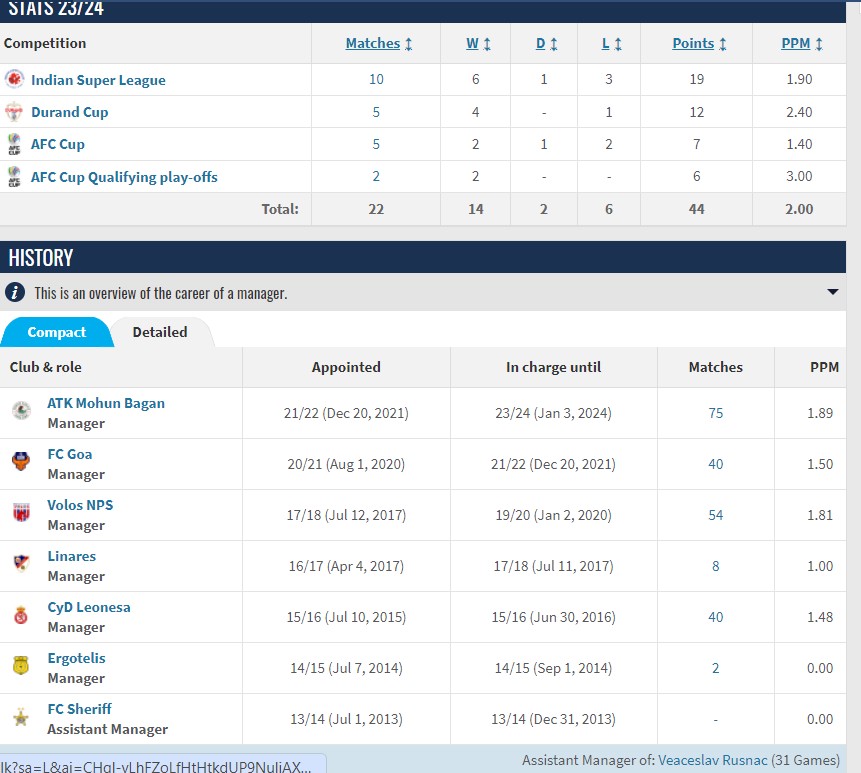Click the Volos NPS PPM value 1.81

[820, 515]
